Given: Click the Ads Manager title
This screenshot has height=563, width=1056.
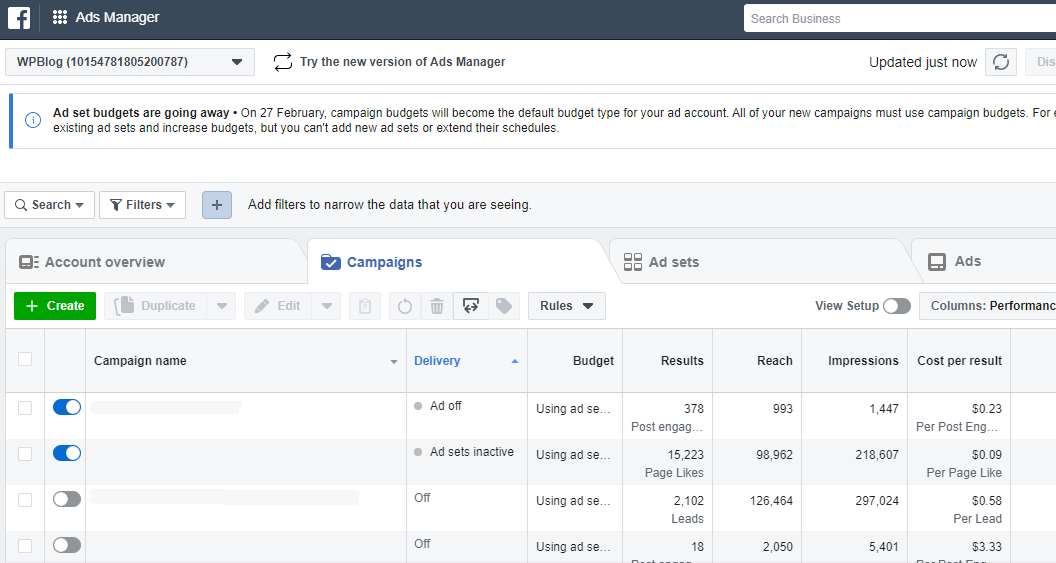Looking at the screenshot, I should [x=117, y=18].
